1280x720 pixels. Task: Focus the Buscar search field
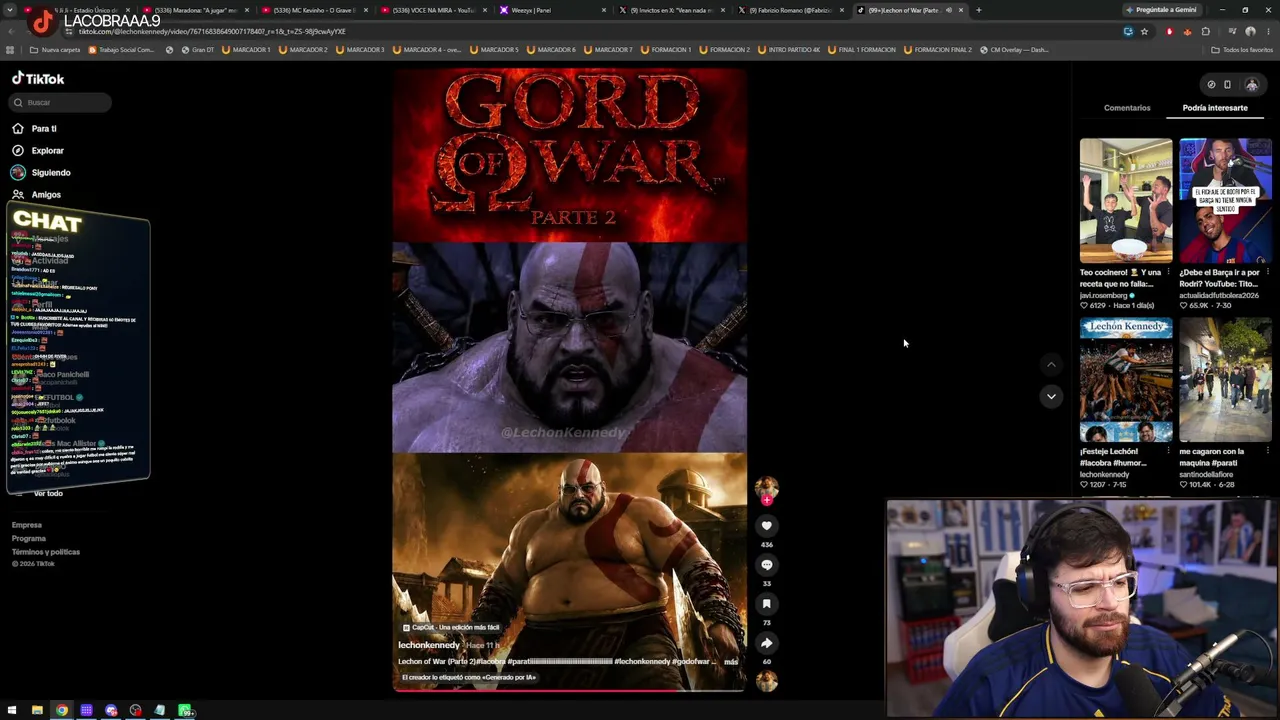pos(61,102)
